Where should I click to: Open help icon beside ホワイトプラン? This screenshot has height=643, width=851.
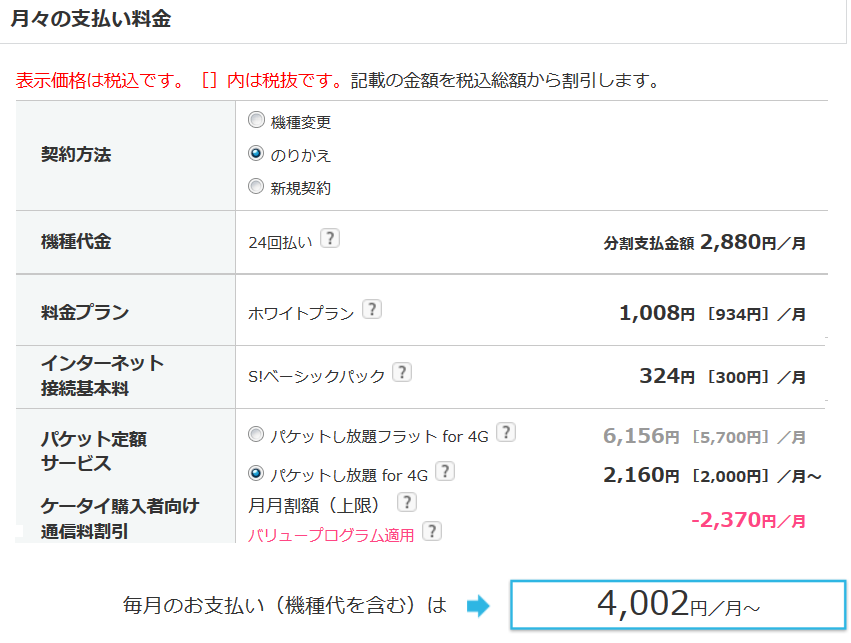[371, 310]
